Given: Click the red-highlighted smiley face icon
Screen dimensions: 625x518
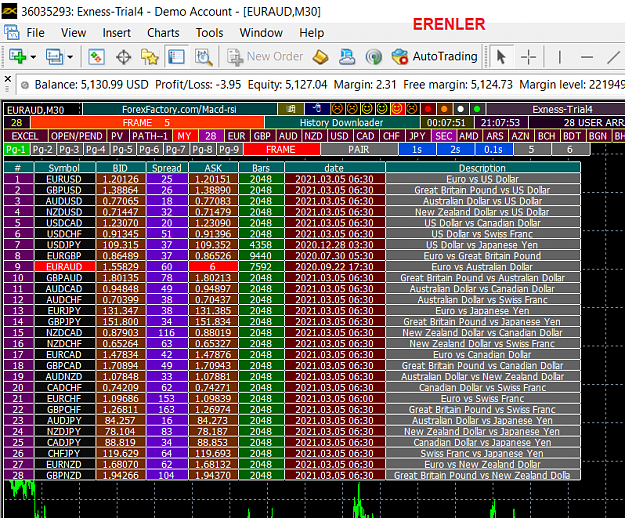Looking at the screenshot, I should tap(397, 109).
